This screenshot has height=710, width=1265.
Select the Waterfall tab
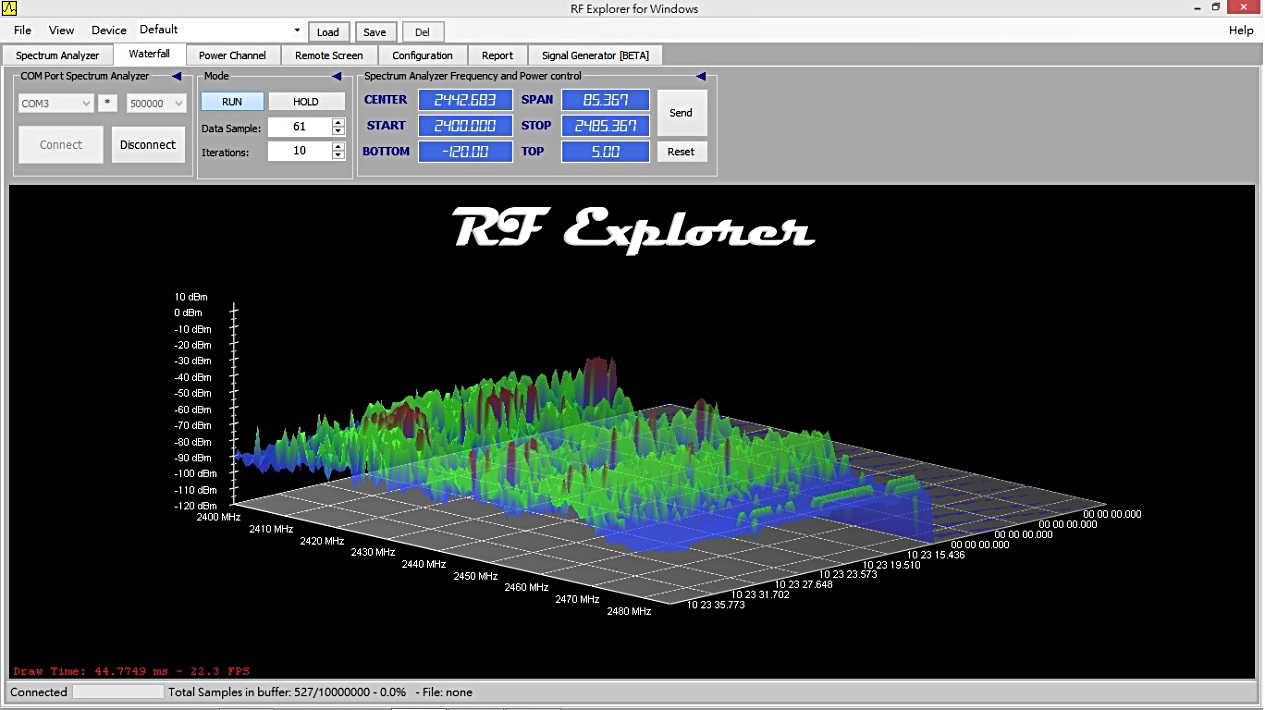(x=149, y=54)
